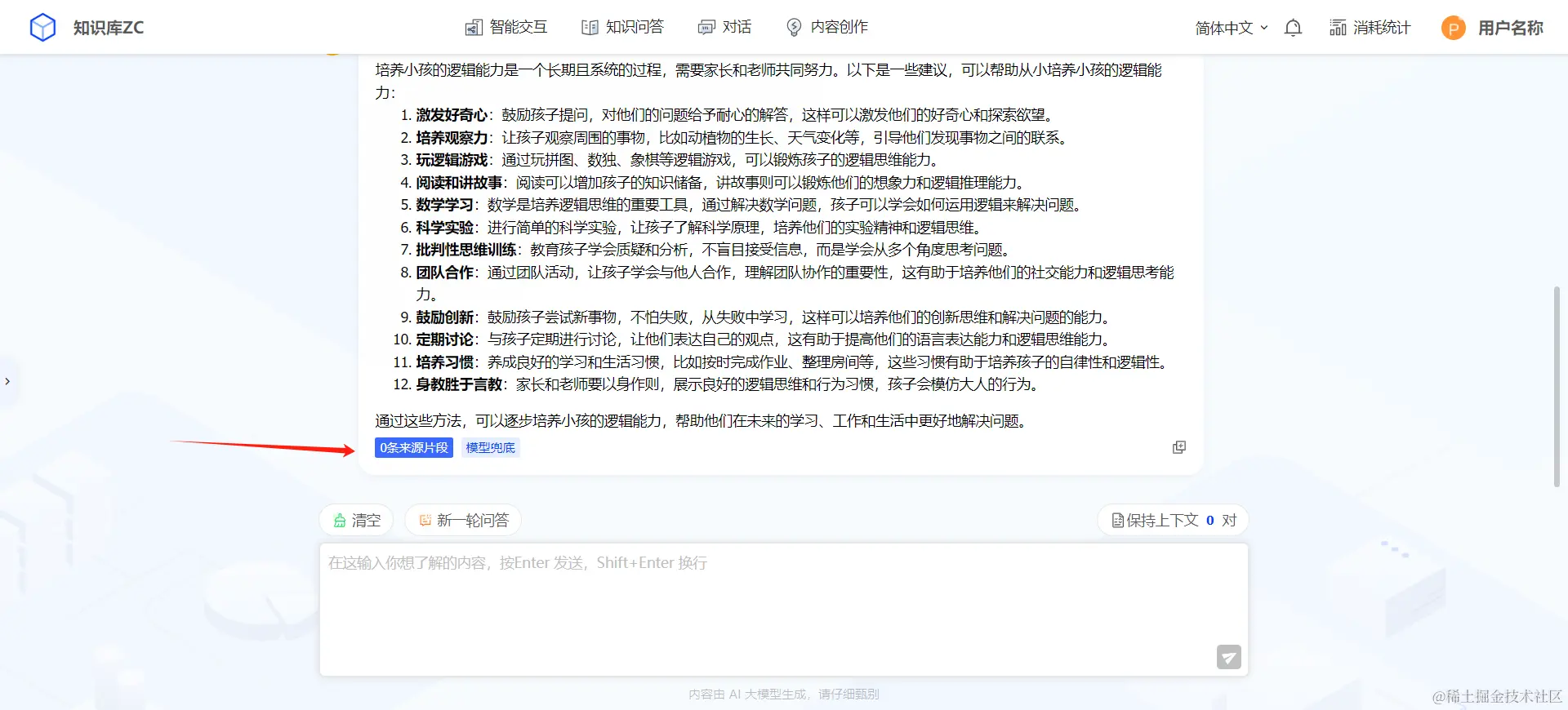Click the 定期讨论 list item text
This screenshot has height=710, width=1568.
[x=444, y=339]
